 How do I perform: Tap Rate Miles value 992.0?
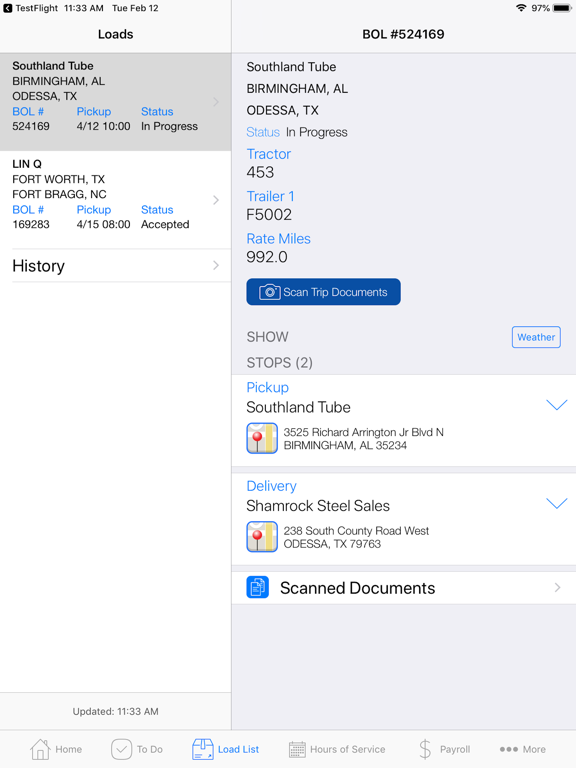coord(267,257)
